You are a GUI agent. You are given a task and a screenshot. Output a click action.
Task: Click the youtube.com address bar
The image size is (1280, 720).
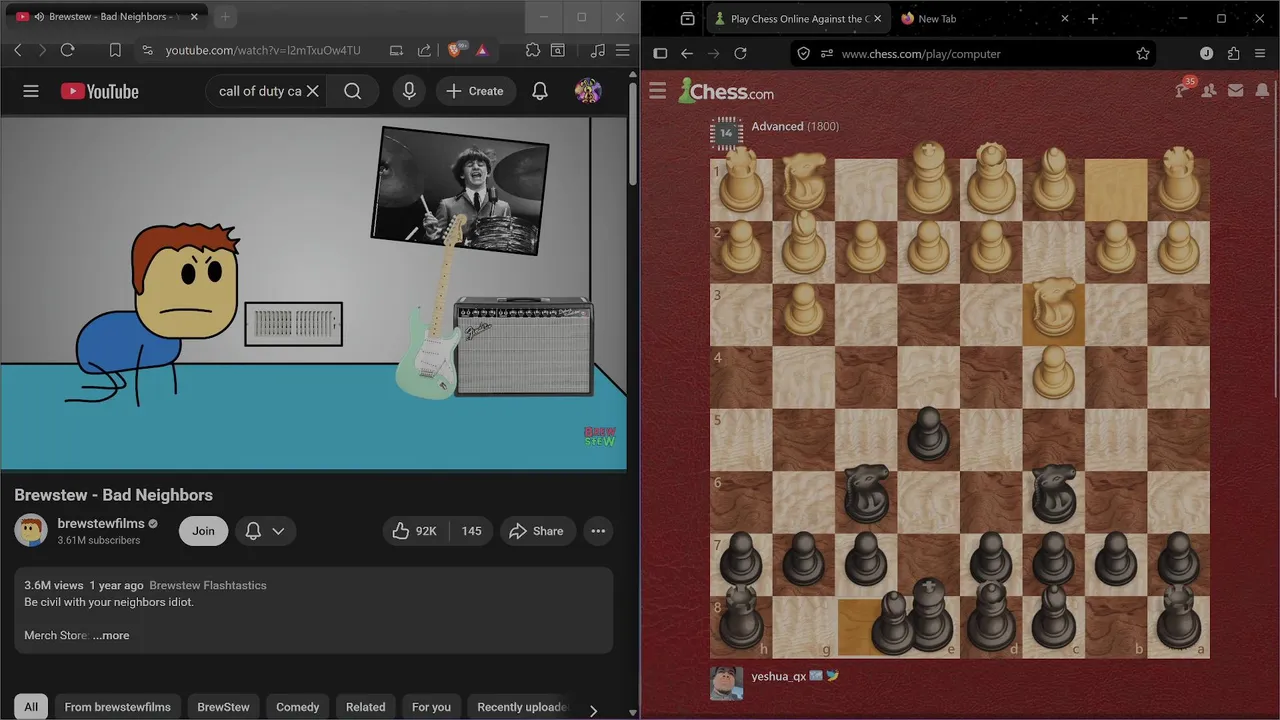[x=263, y=50]
